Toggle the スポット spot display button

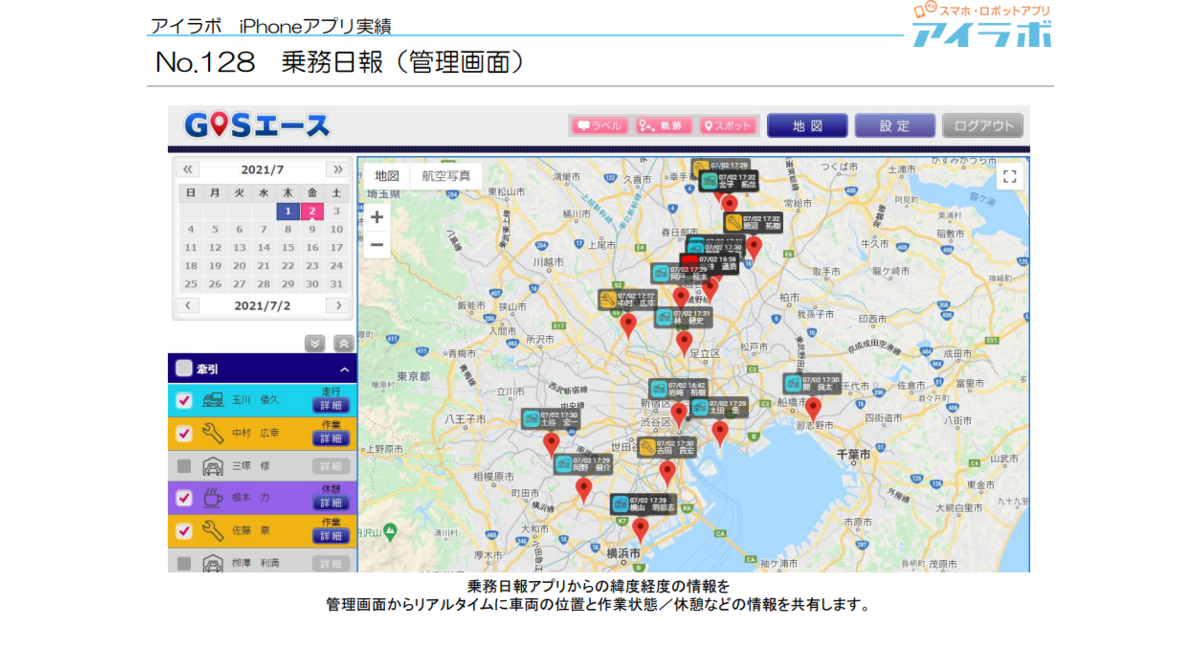tap(727, 126)
